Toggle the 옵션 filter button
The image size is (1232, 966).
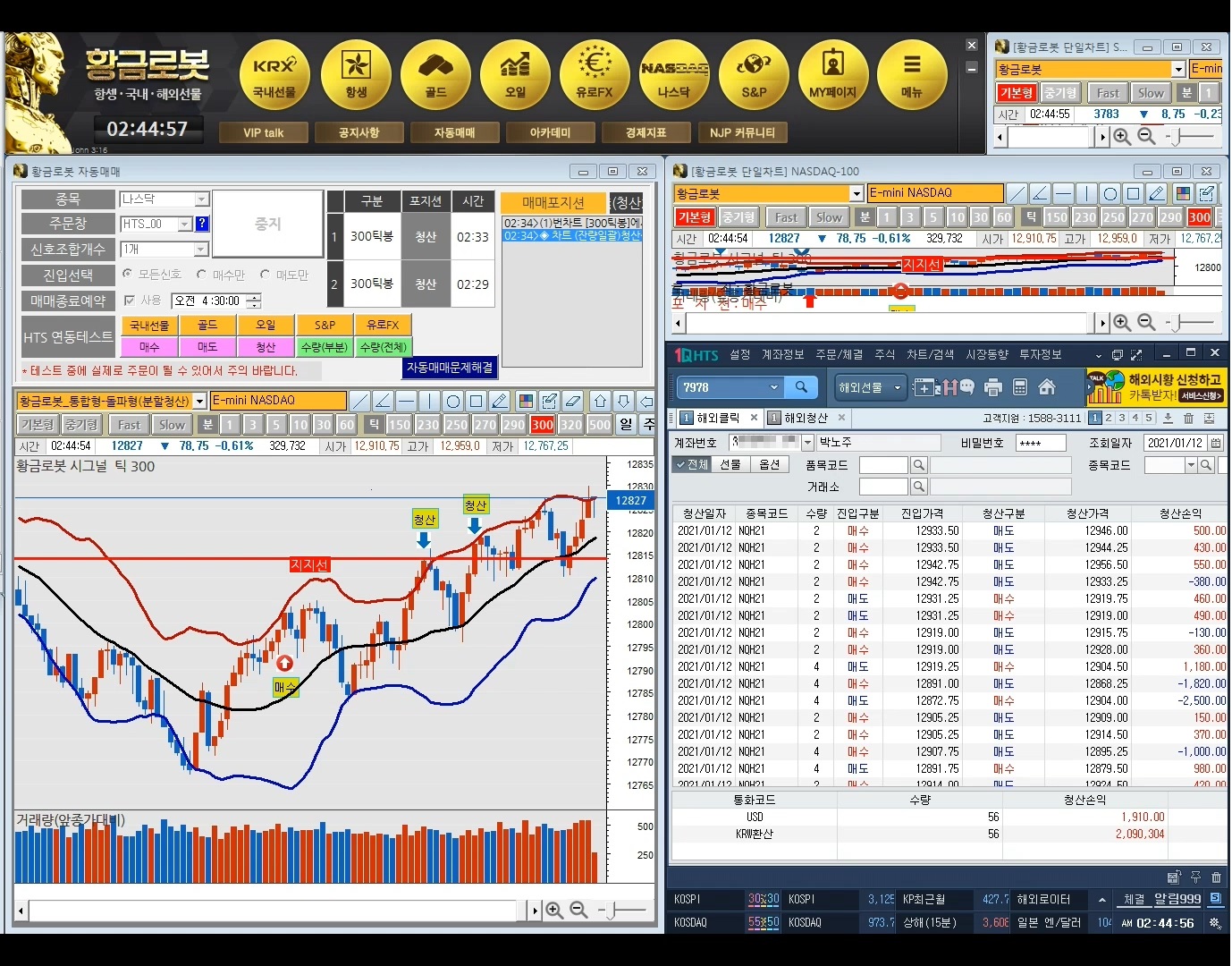pos(769,464)
